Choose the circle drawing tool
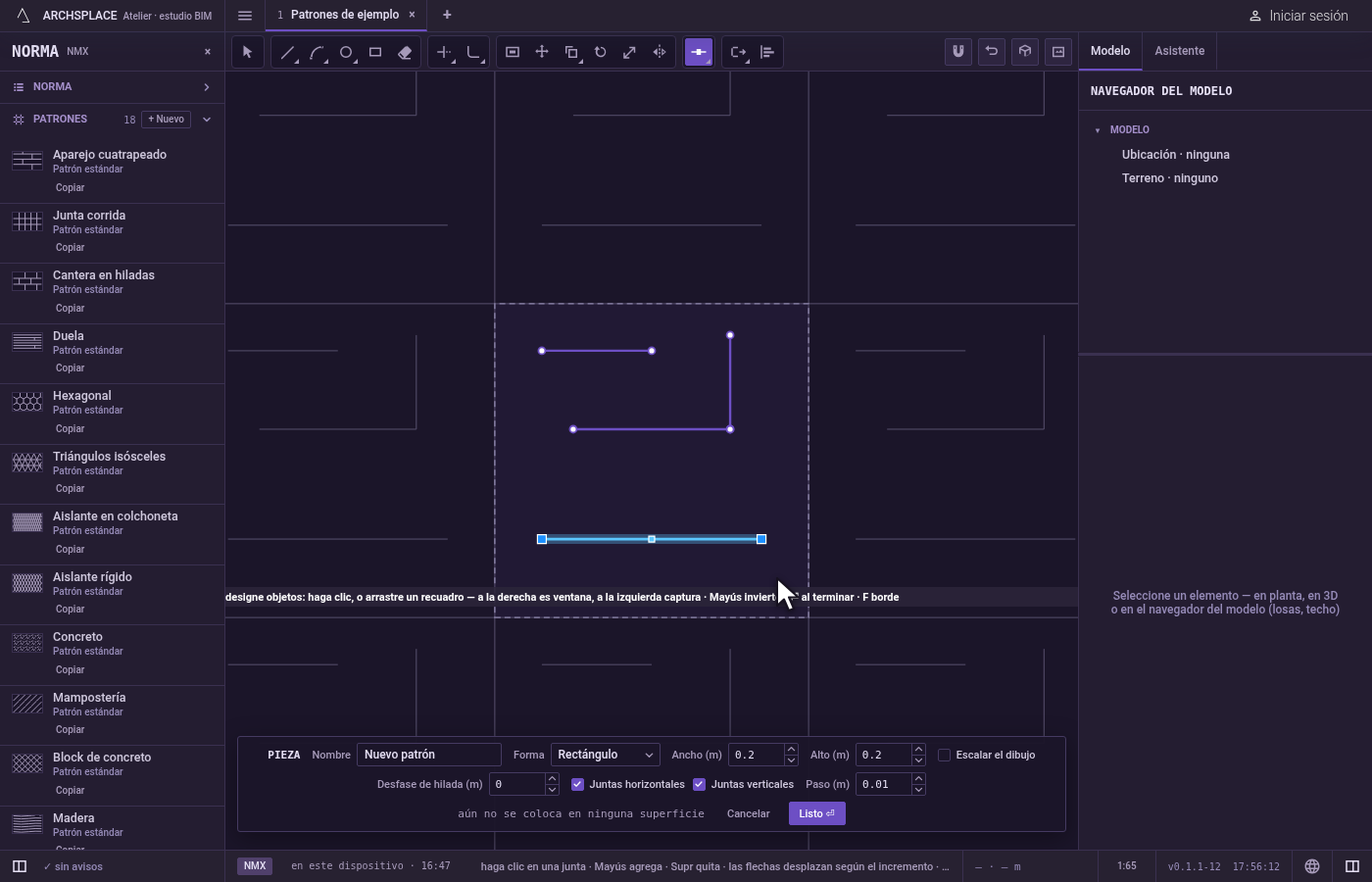Image resolution: width=1372 pixels, height=882 pixels. tap(346, 52)
